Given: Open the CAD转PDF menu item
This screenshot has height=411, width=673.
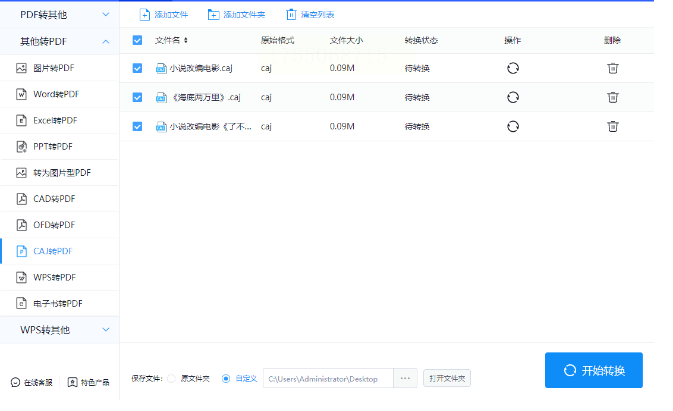Looking at the screenshot, I should pyautogui.click(x=59, y=199).
